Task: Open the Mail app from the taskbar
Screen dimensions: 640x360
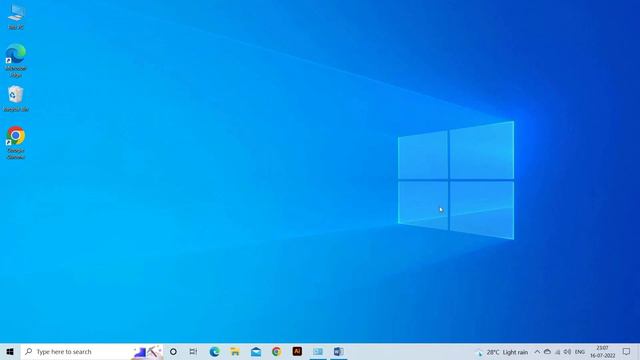Action: pos(256,351)
